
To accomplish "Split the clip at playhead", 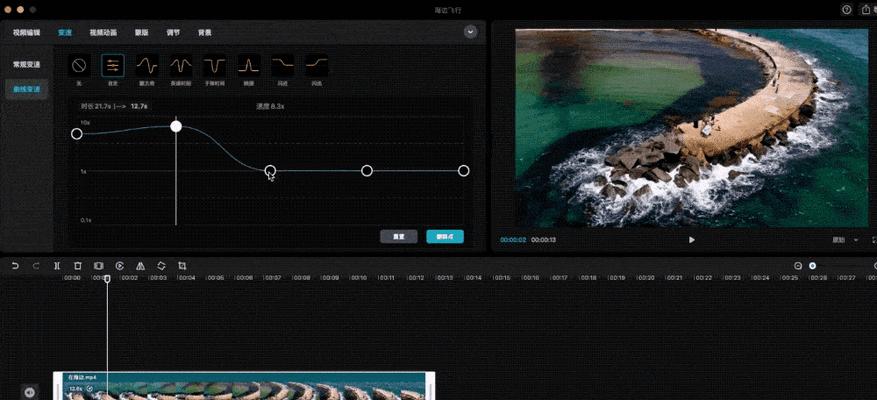I will coord(57,266).
